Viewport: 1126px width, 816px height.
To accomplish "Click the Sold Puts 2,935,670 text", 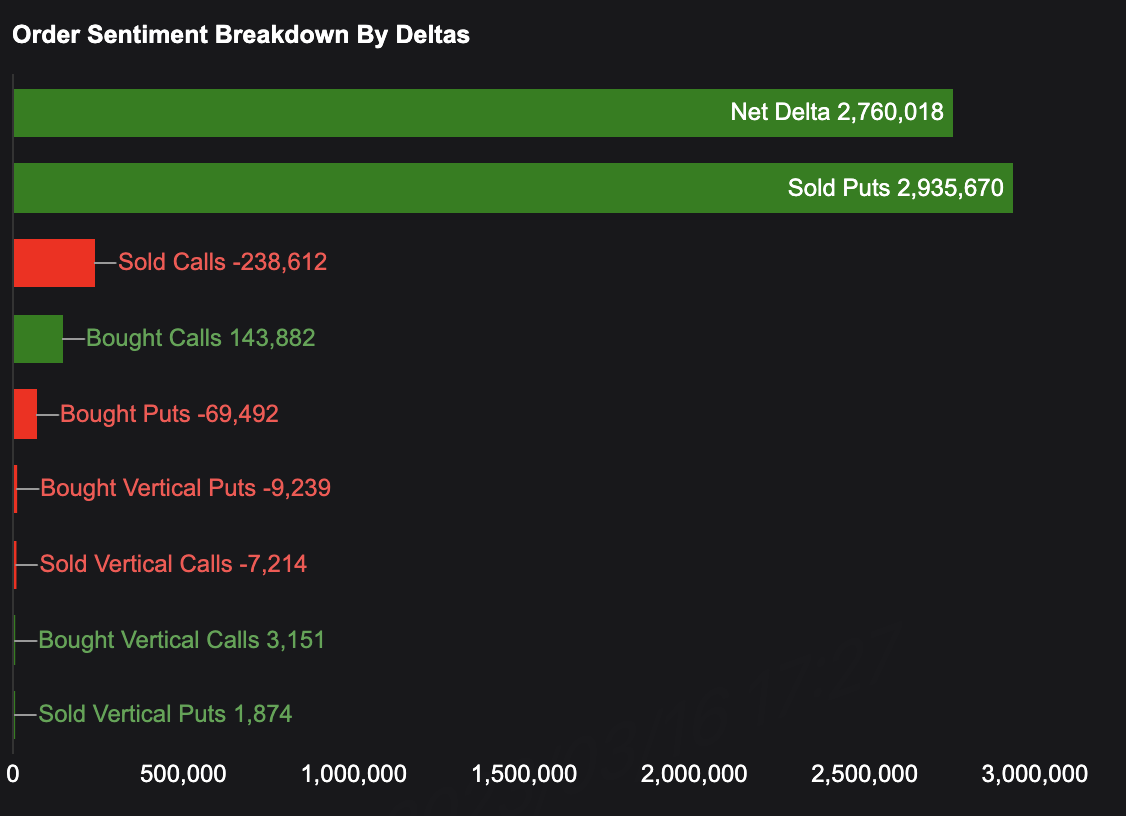I will coord(895,188).
